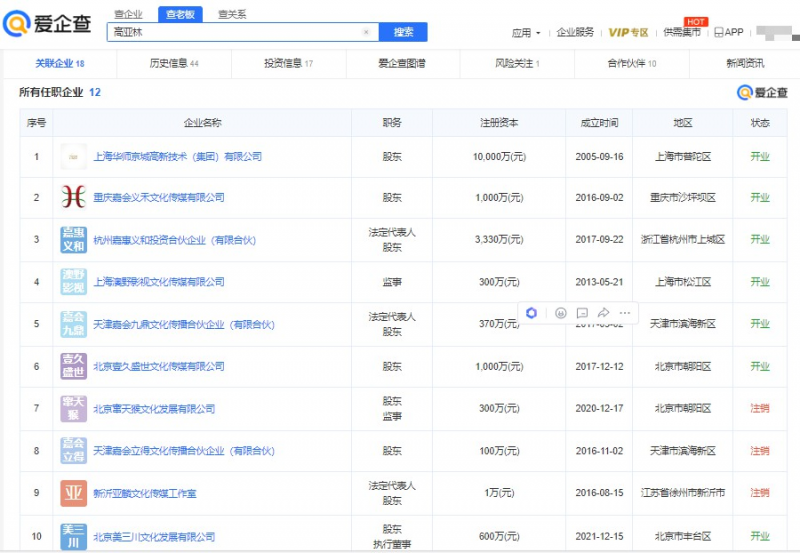Clear the search box with X icon
The height and width of the screenshot is (553, 800).
pos(366,32)
